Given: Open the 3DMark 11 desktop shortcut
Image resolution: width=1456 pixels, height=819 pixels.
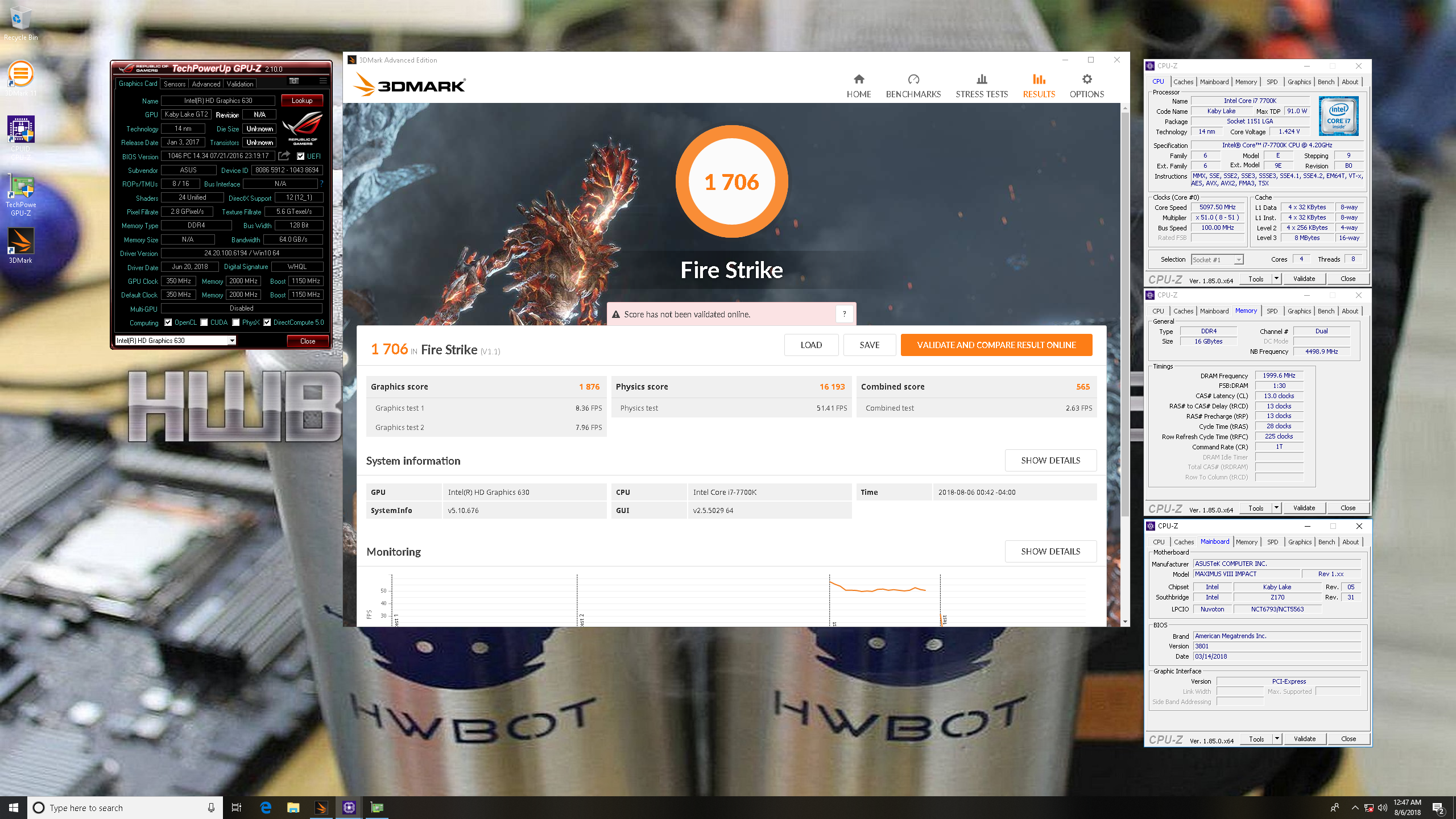Looking at the screenshot, I should (x=21, y=78).
